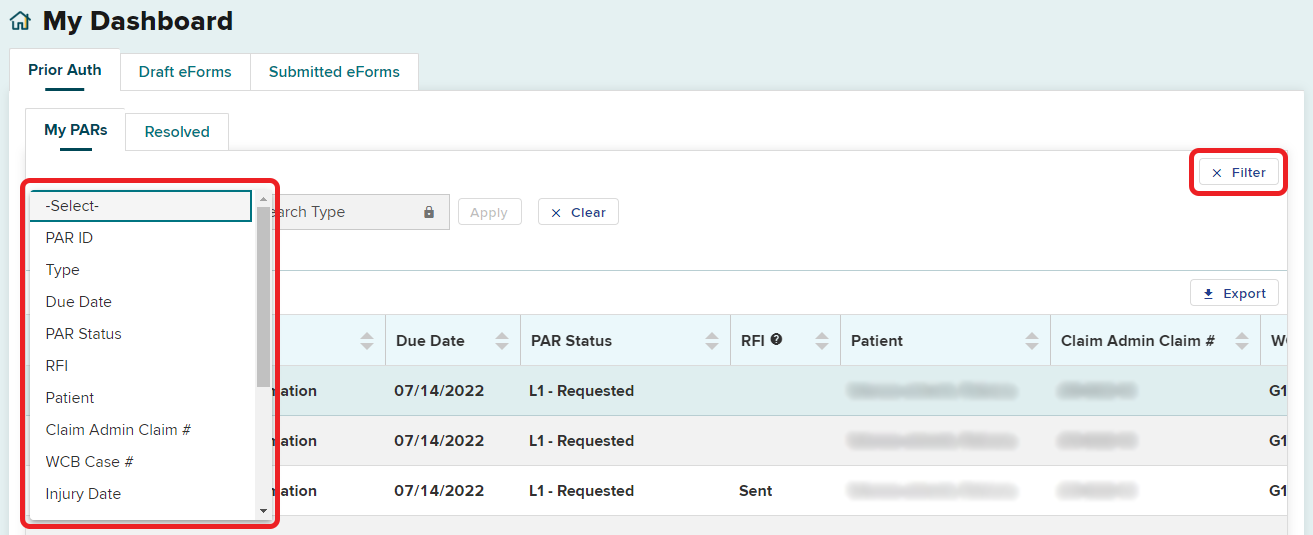Switch to the Draft eForms tab
The width and height of the screenshot is (1313, 535).
(x=185, y=72)
